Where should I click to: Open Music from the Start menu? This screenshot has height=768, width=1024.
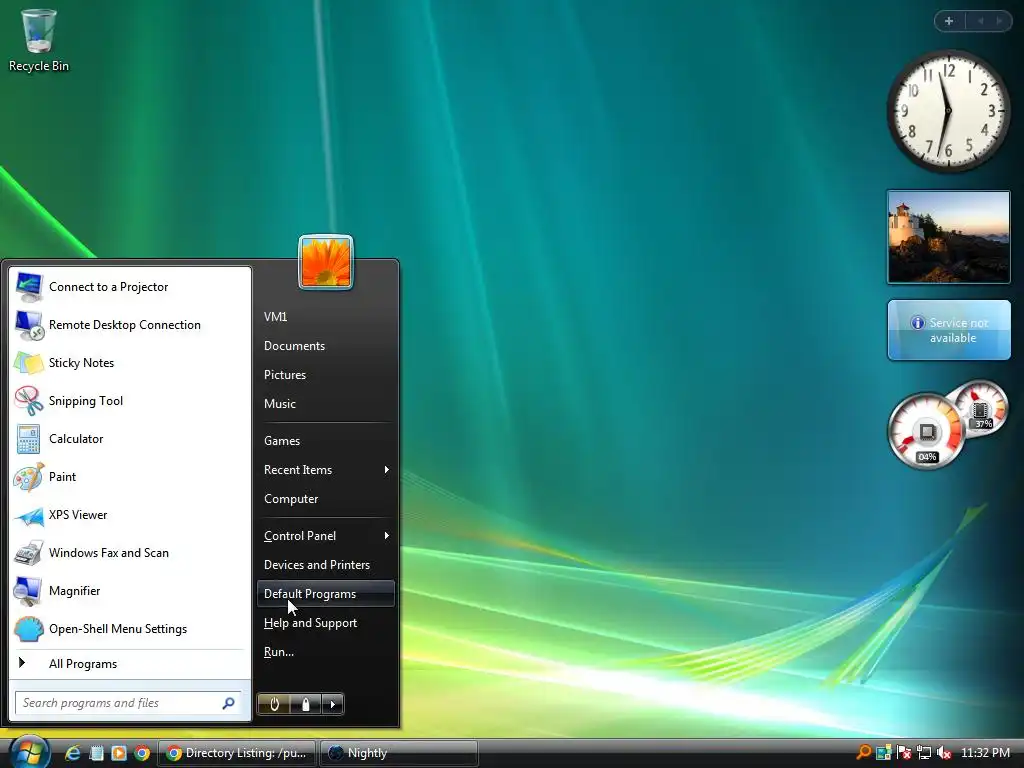326,404
